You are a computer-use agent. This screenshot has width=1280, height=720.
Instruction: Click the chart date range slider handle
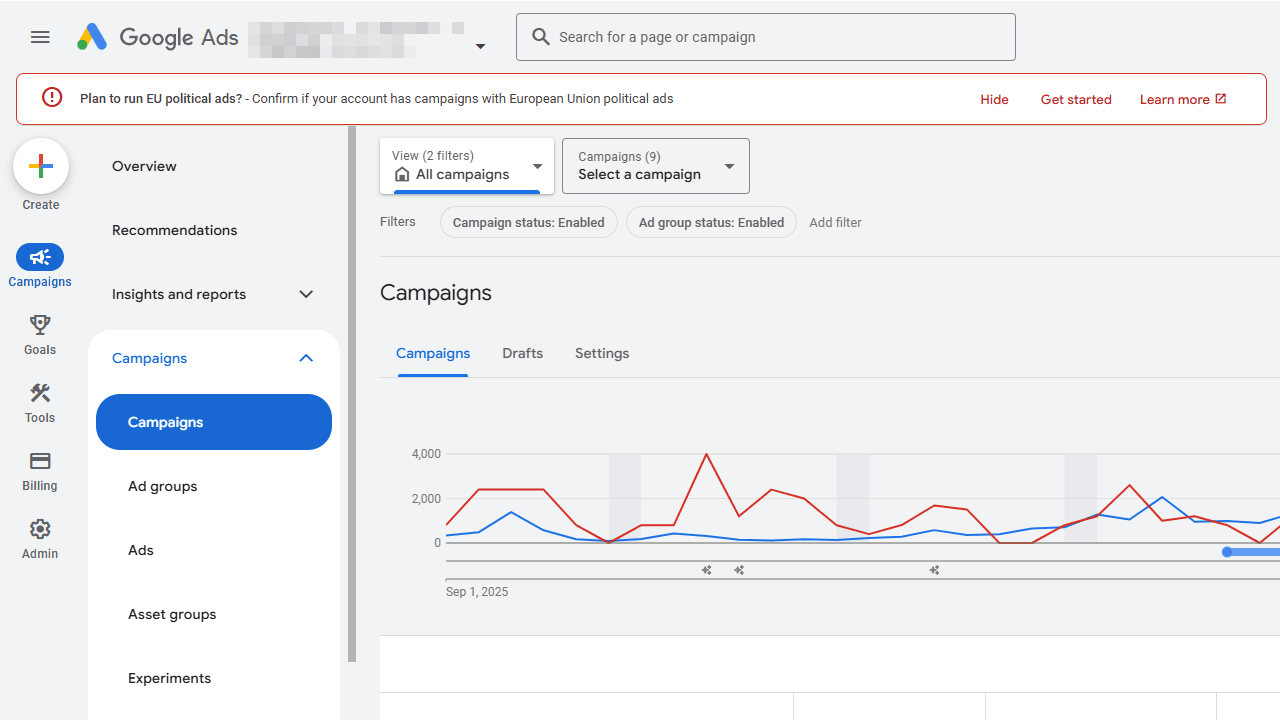1227,552
